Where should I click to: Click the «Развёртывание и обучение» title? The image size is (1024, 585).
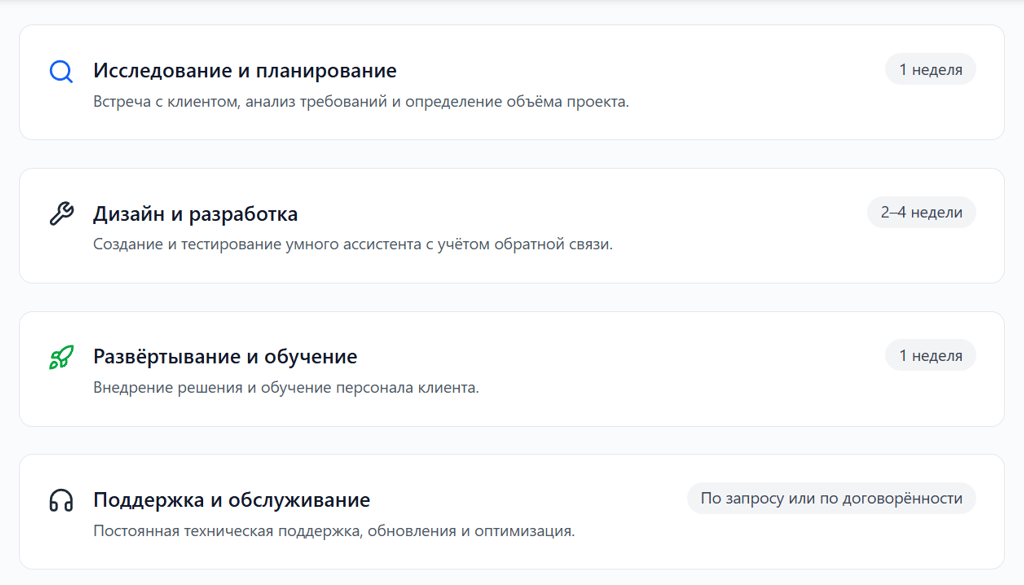pos(225,357)
